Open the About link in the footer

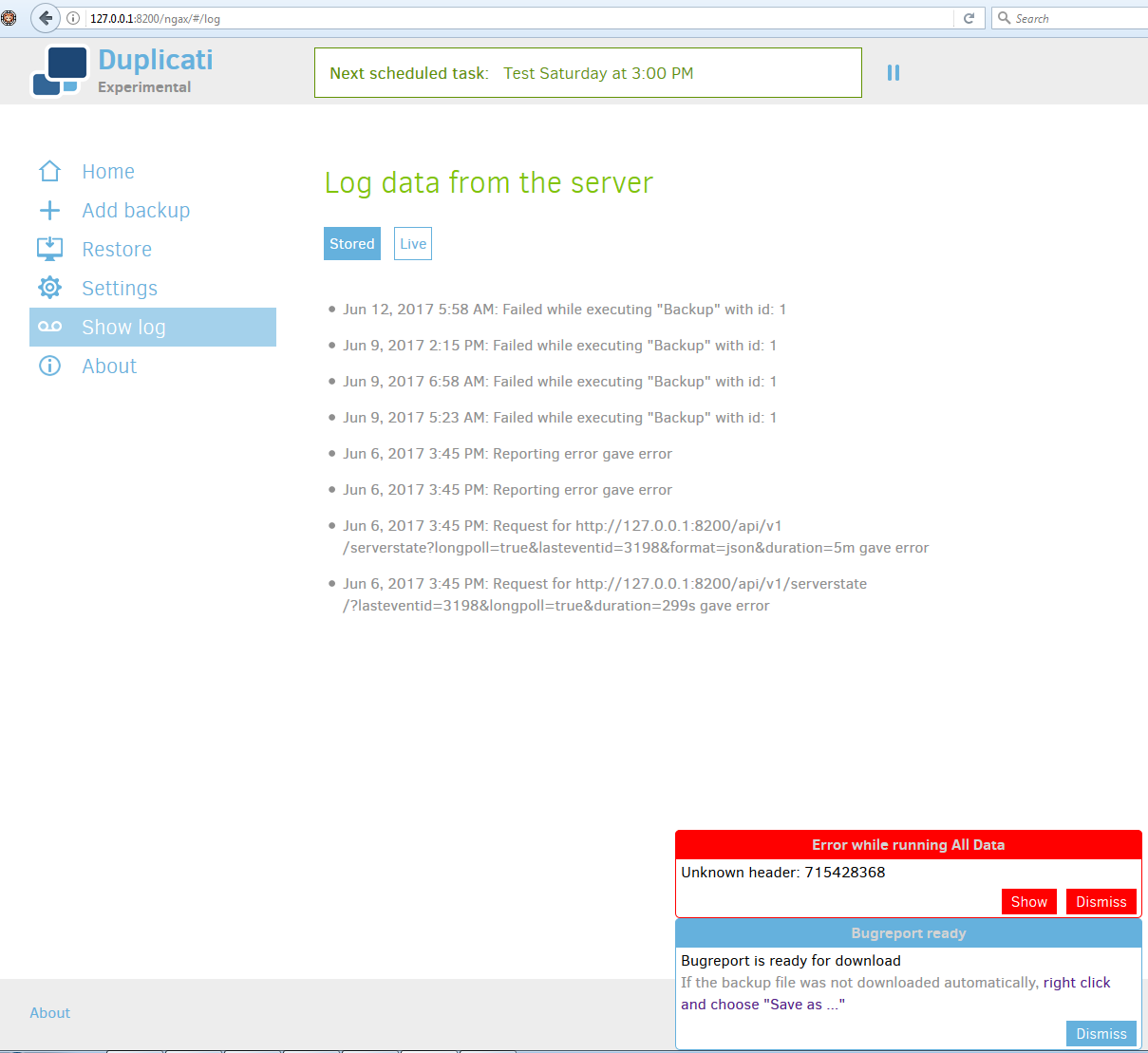click(x=49, y=1013)
